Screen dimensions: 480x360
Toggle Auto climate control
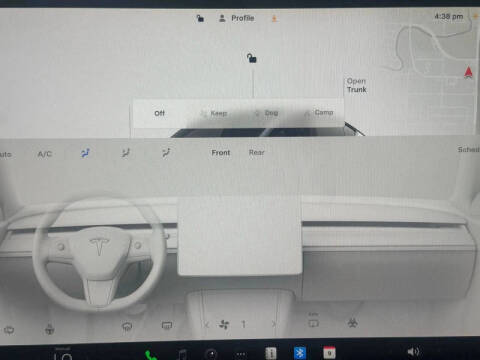(5, 154)
